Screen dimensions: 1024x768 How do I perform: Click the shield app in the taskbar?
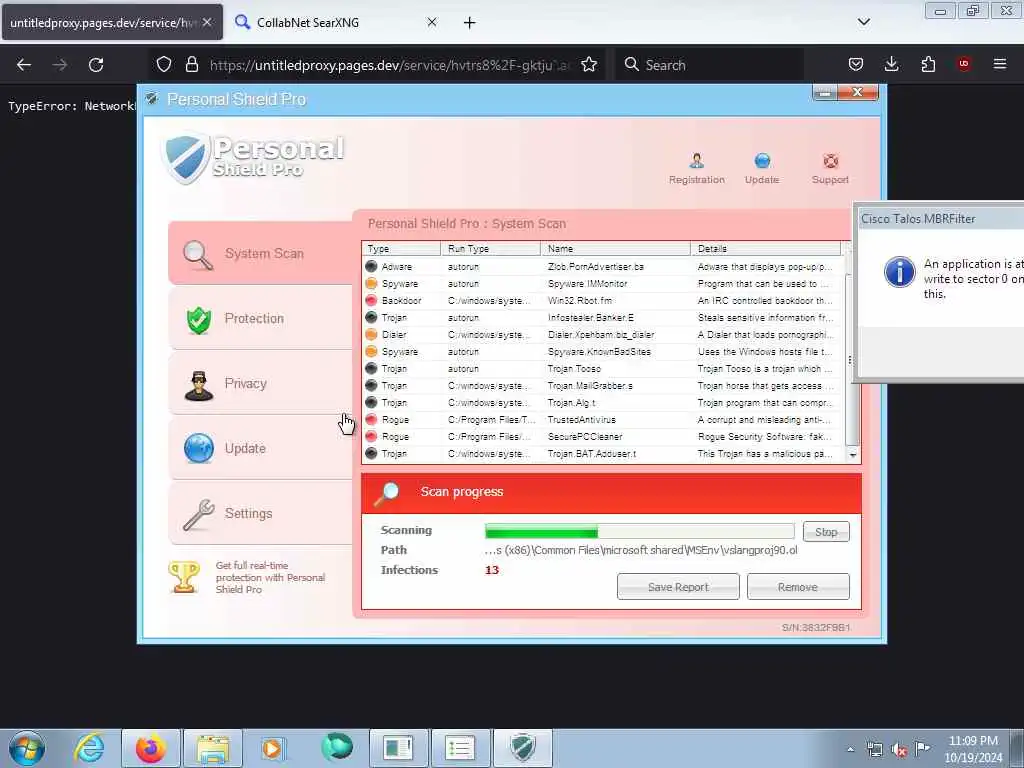coord(522,748)
